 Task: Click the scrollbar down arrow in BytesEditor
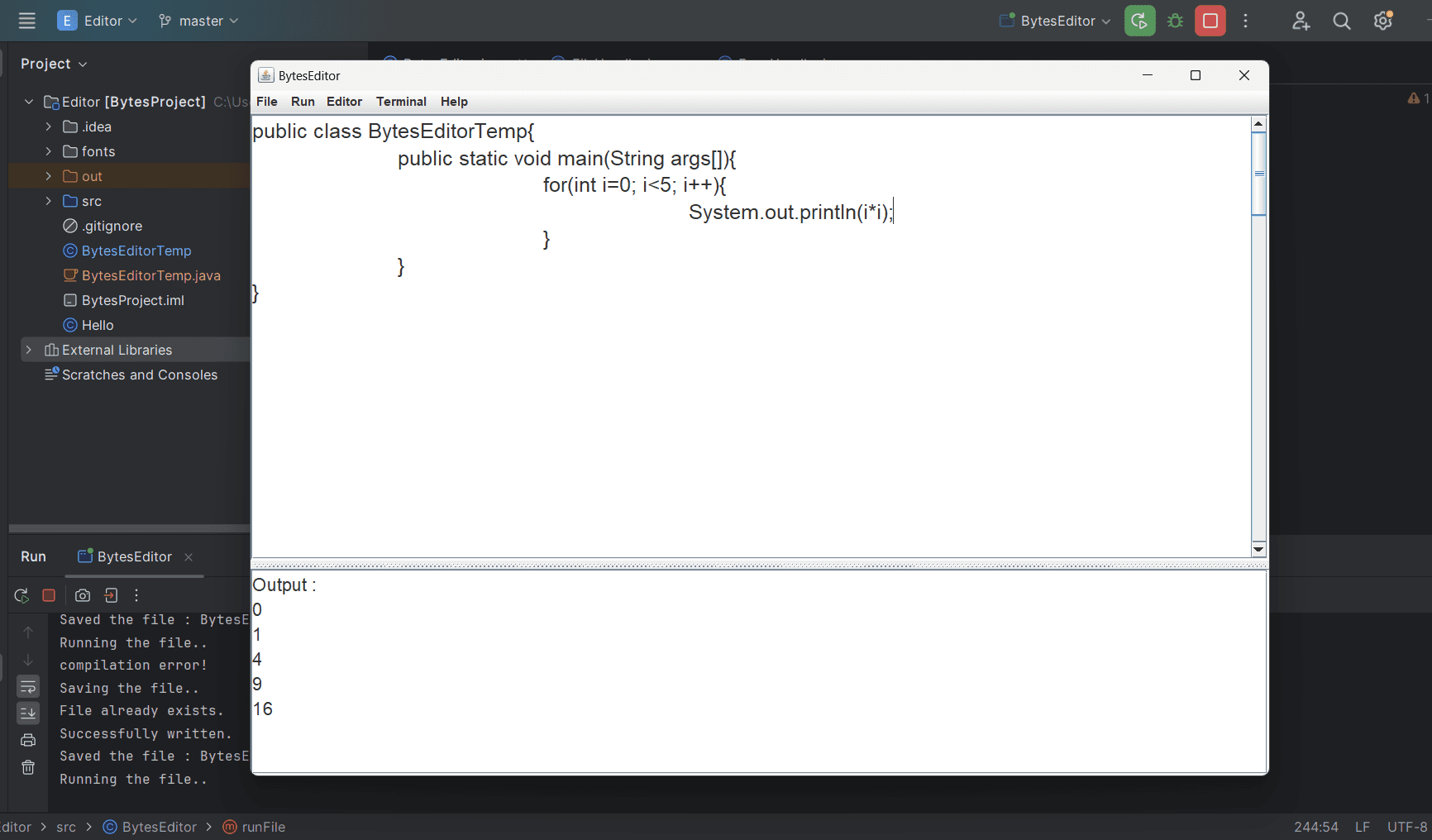pyautogui.click(x=1258, y=549)
